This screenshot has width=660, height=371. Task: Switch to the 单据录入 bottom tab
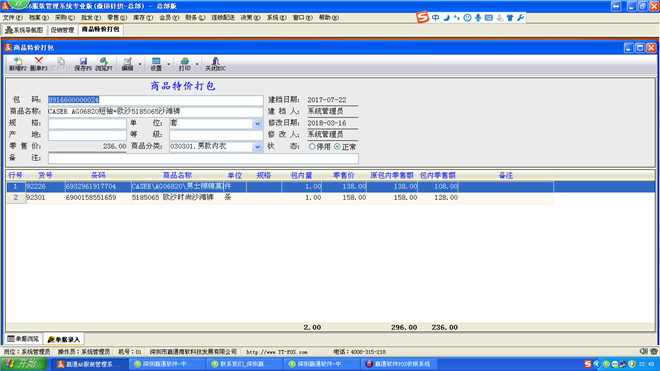coord(64,339)
